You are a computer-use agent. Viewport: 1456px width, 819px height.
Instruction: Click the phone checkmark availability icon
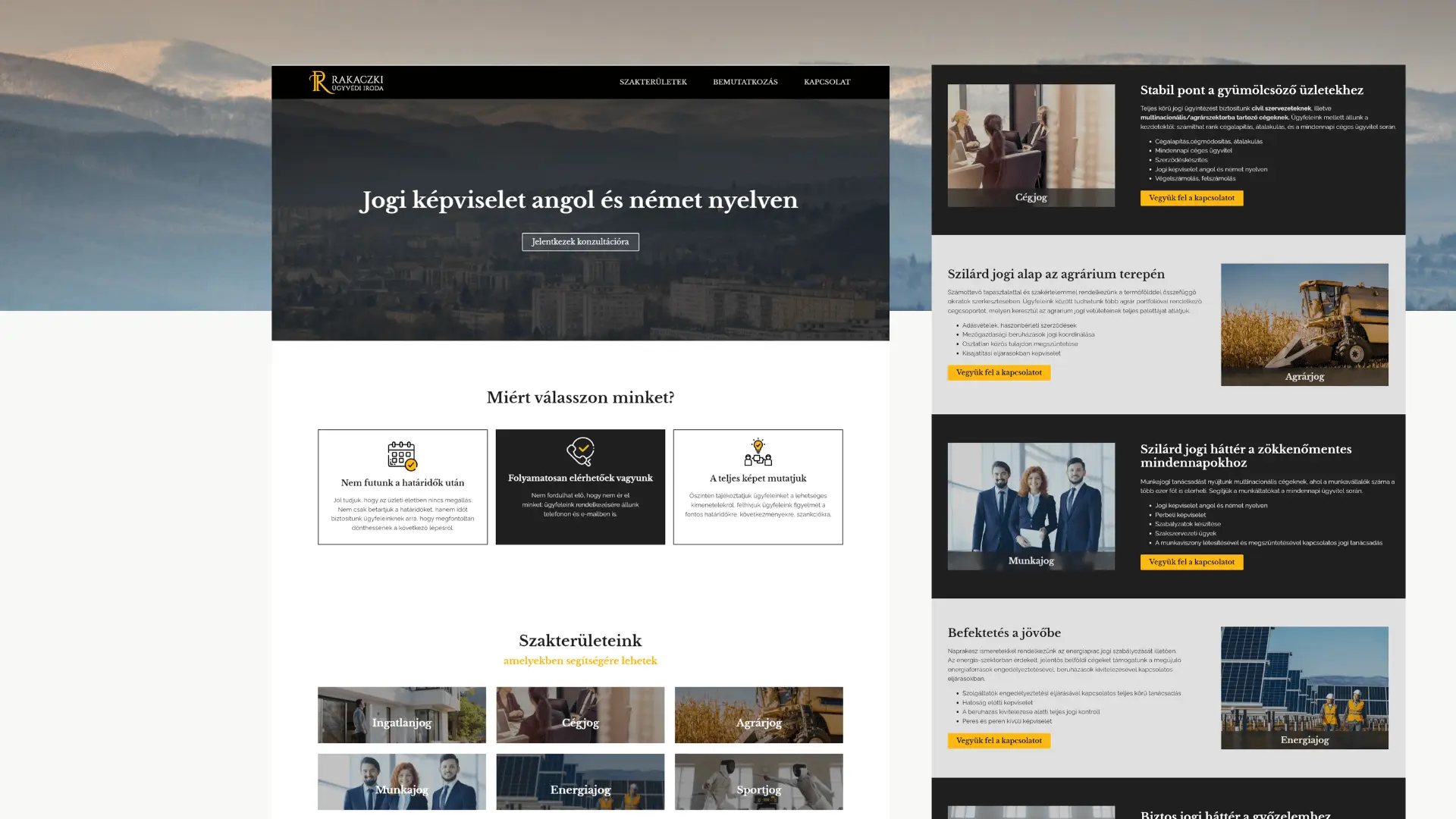pyautogui.click(x=580, y=451)
